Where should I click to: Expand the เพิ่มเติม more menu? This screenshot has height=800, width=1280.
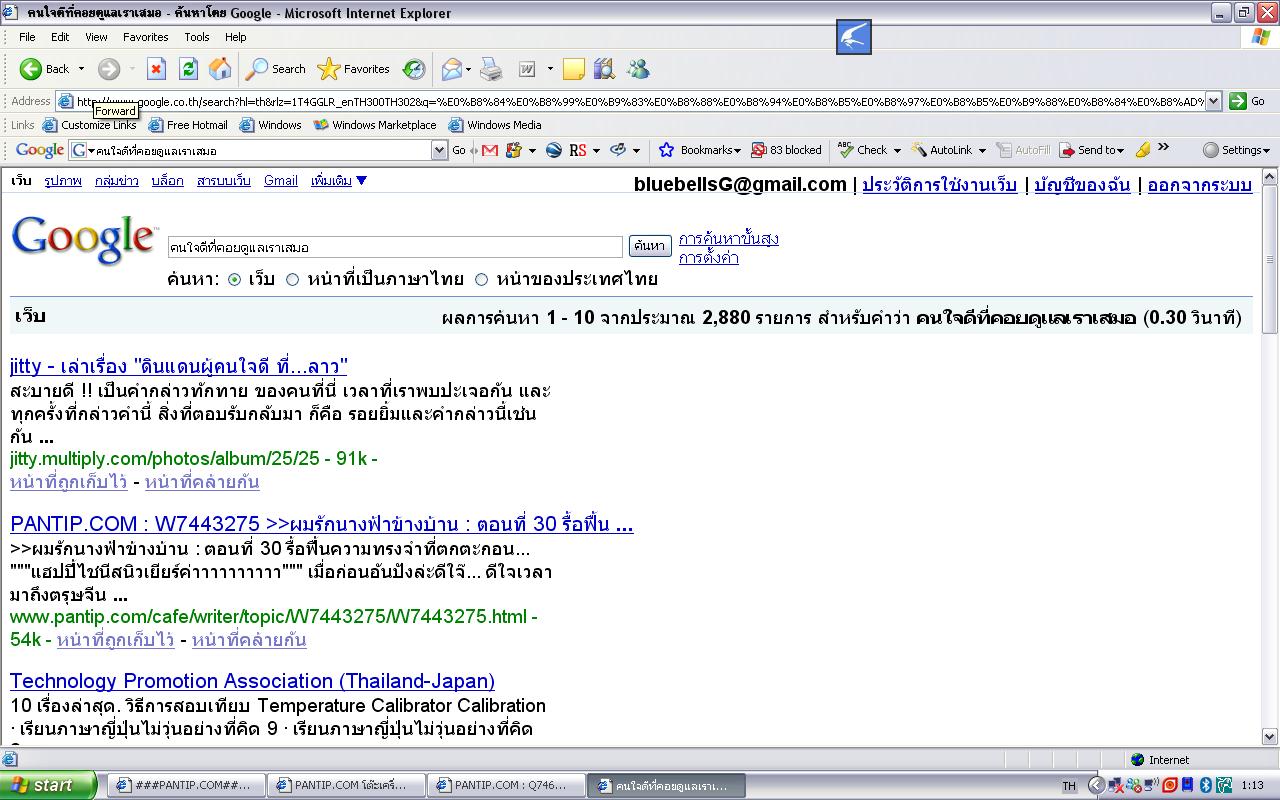coord(339,181)
